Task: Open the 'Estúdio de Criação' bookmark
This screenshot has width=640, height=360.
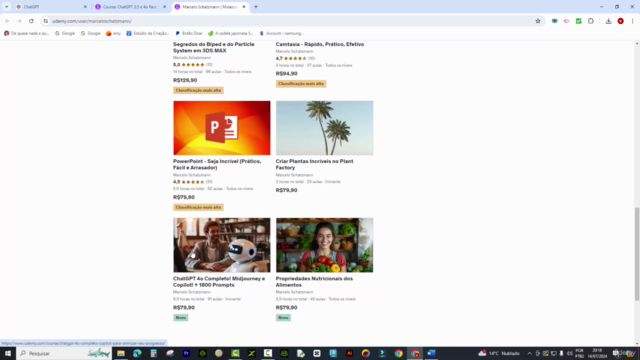Action: (x=147, y=33)
